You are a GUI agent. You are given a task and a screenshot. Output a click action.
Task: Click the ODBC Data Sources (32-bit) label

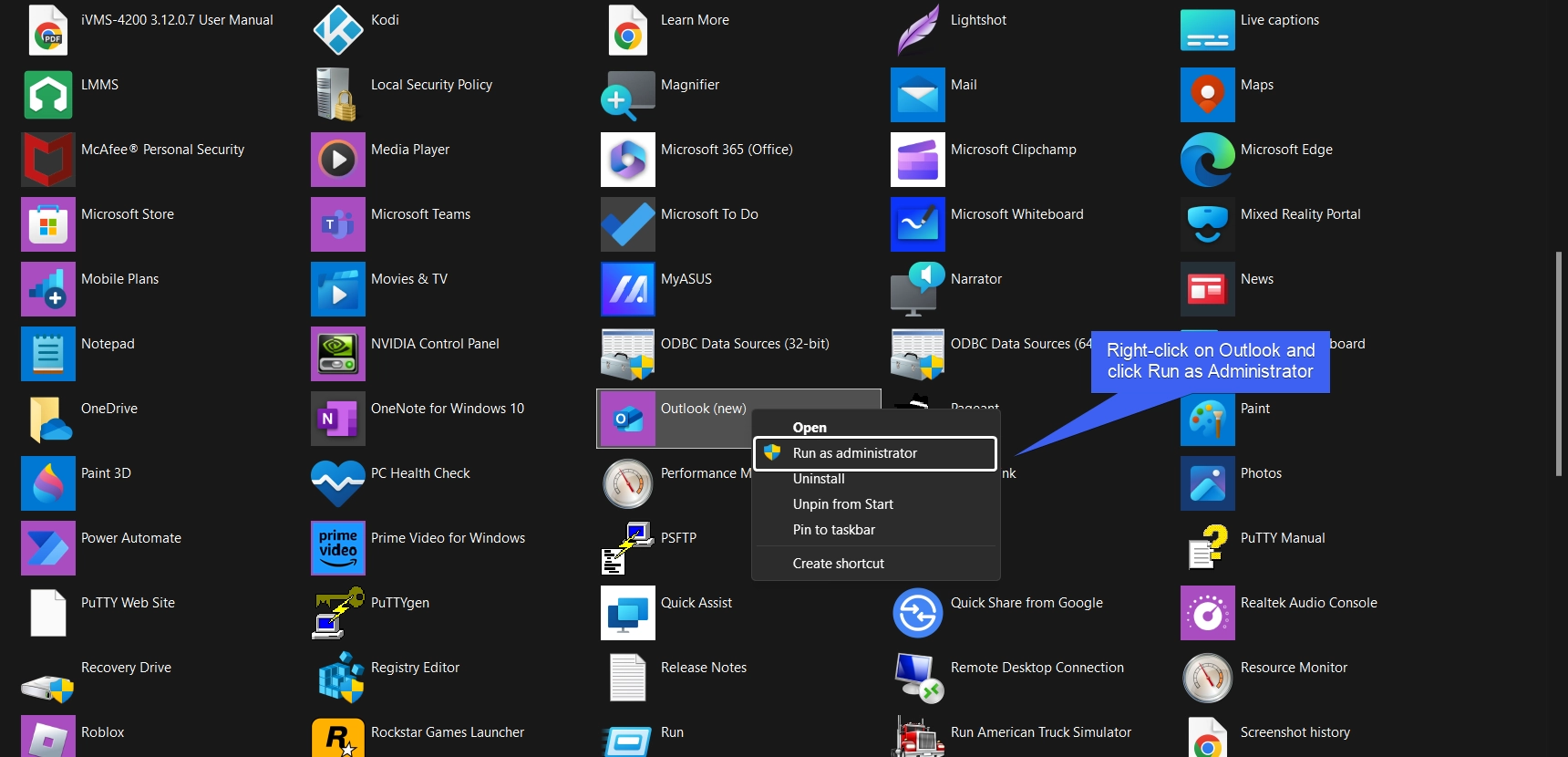point(745,344)
